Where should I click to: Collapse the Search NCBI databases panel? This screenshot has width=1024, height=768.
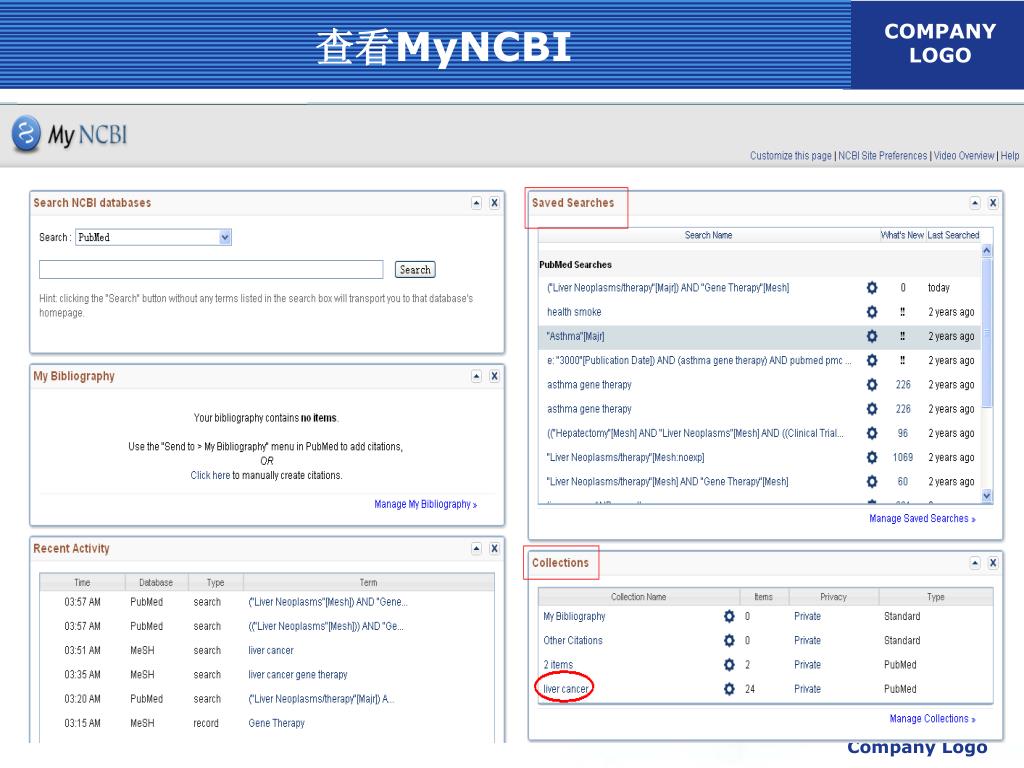[x=477, y=203]
